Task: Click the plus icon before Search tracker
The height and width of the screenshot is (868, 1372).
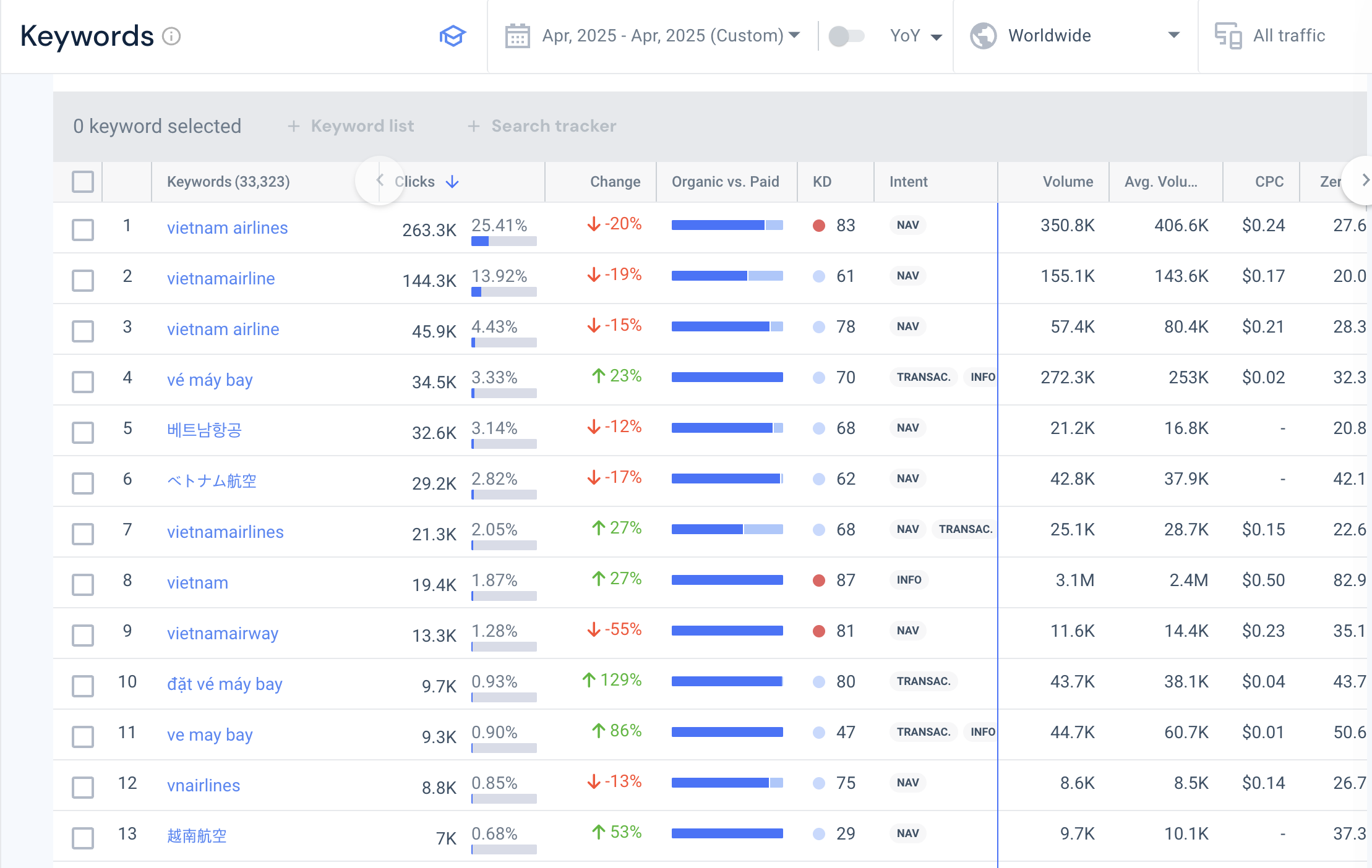Action: point(474,126)
